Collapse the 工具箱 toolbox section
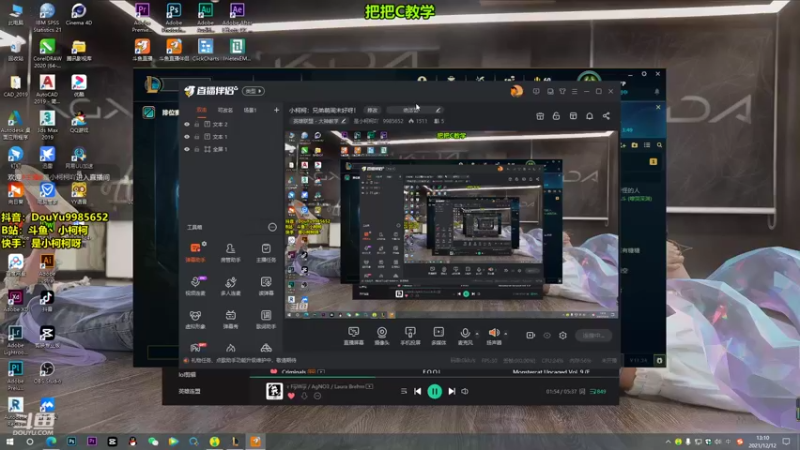Screen dimensions: 800x450 [x=272, y=227]
